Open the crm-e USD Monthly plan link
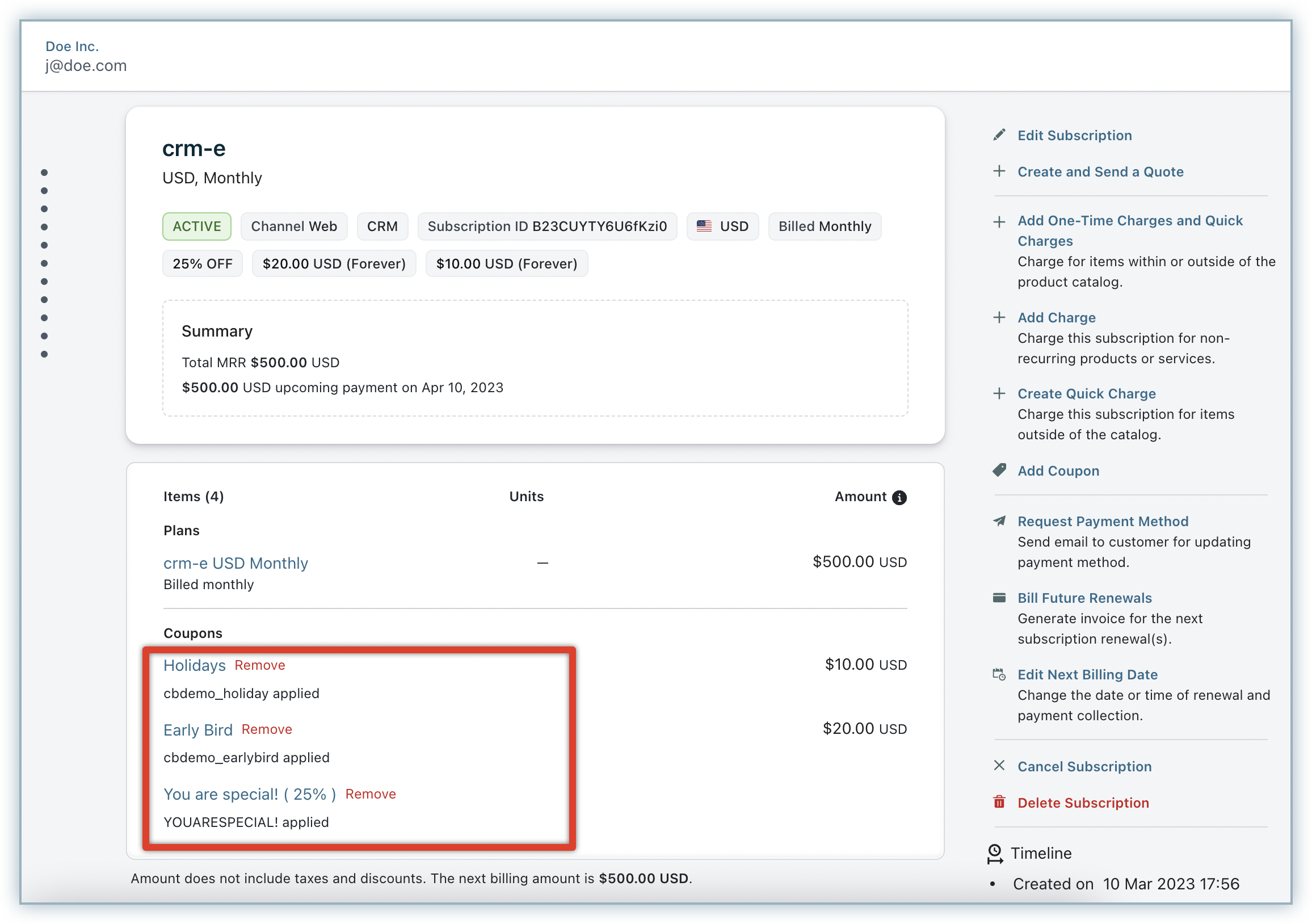Viewport: 1312px width, 924px height. coord(236,563)
